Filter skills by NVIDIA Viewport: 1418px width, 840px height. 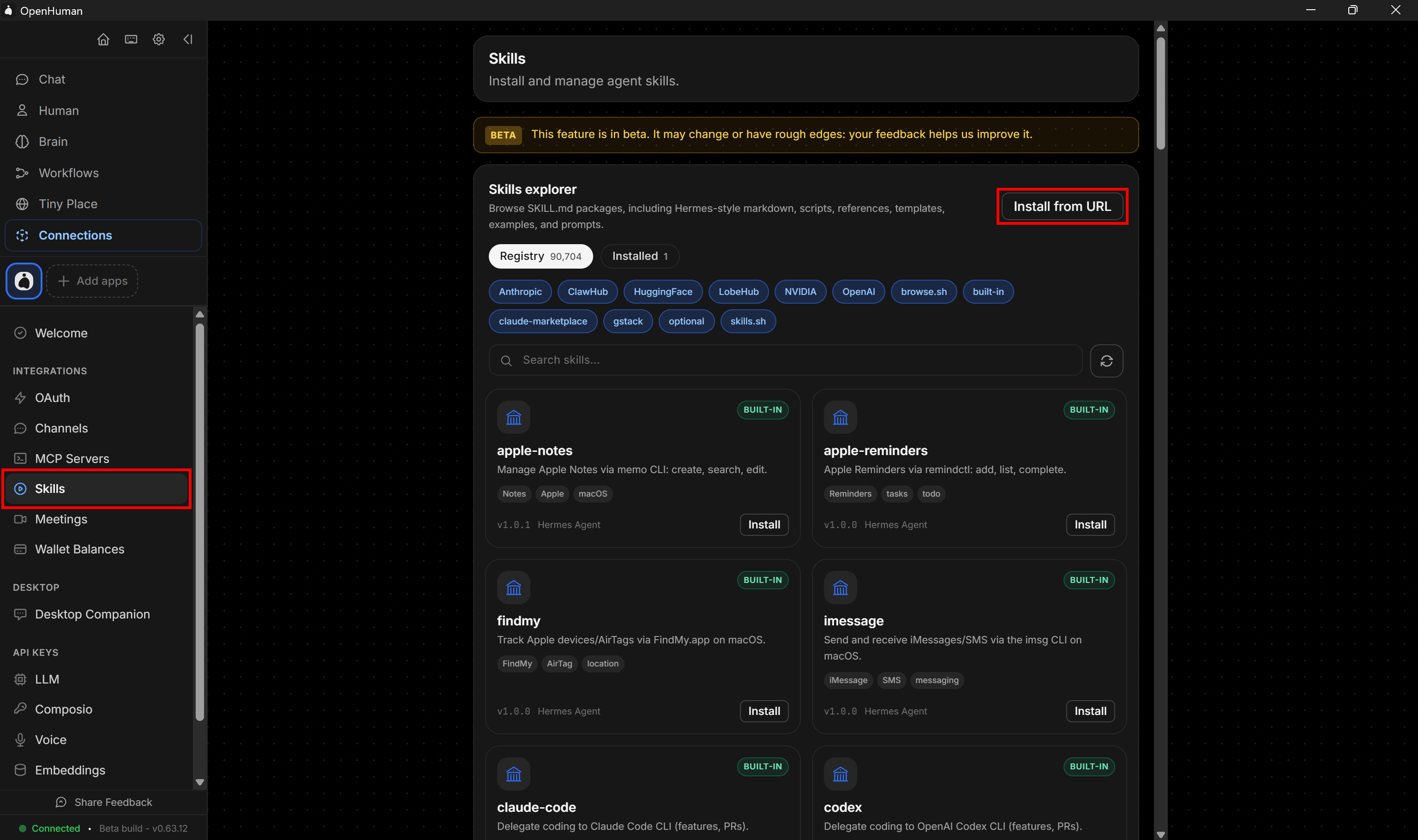pos(800,292)
